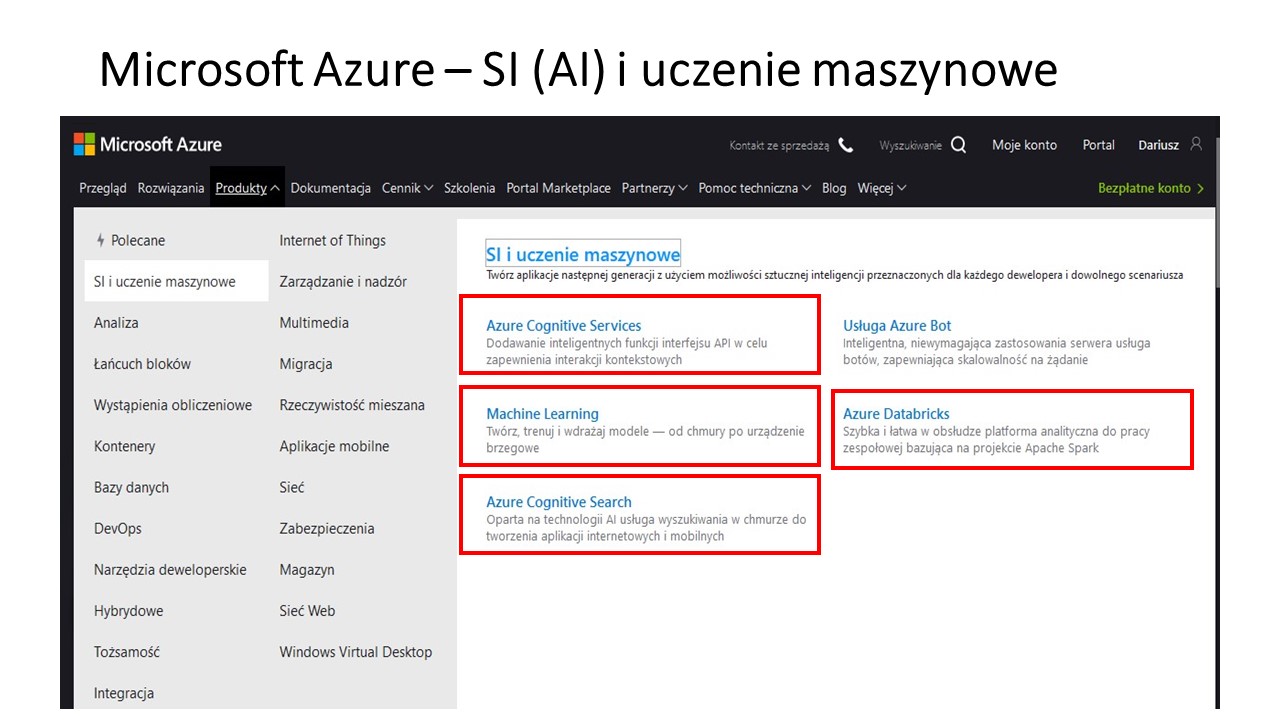The height and width of the screenshot is (720, 1280).
Task: Select SI i uczenie maszynowe category
Action: coord(176,282)
